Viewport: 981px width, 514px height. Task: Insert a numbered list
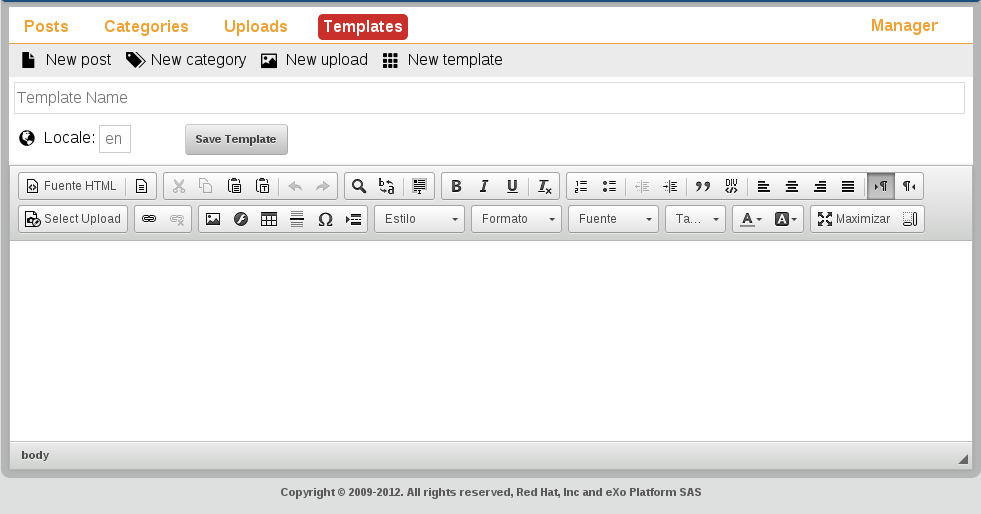(581, 186)
